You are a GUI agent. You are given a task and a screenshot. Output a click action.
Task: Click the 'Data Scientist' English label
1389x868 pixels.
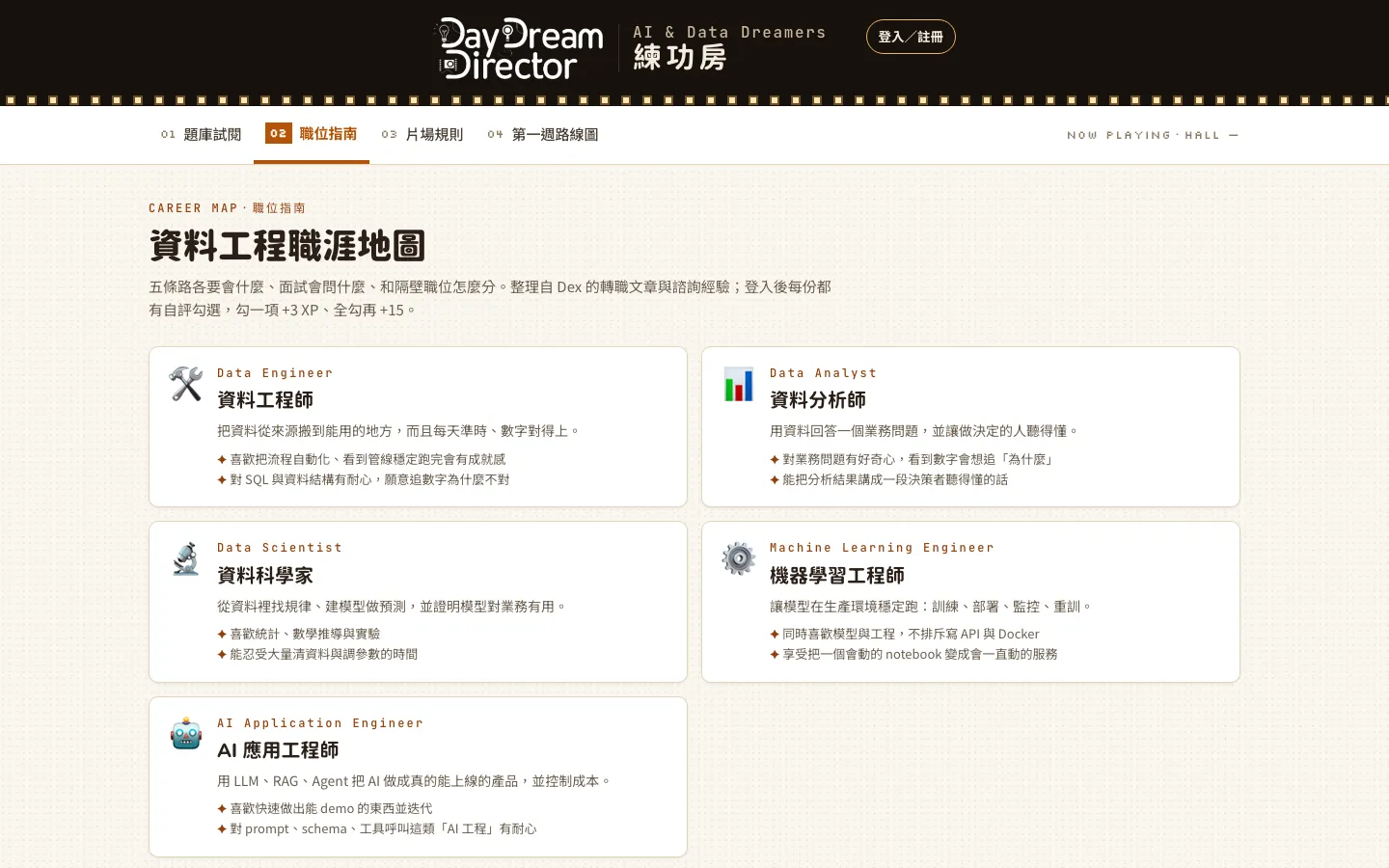point(280,548)
